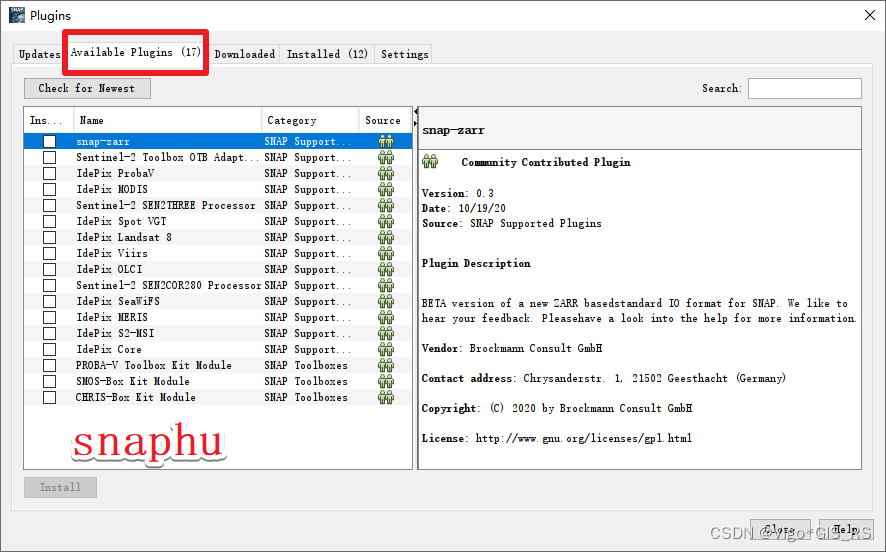
Task: Close the Plugins dialog window
Action: pyautogui.click(x=870, y=15)
